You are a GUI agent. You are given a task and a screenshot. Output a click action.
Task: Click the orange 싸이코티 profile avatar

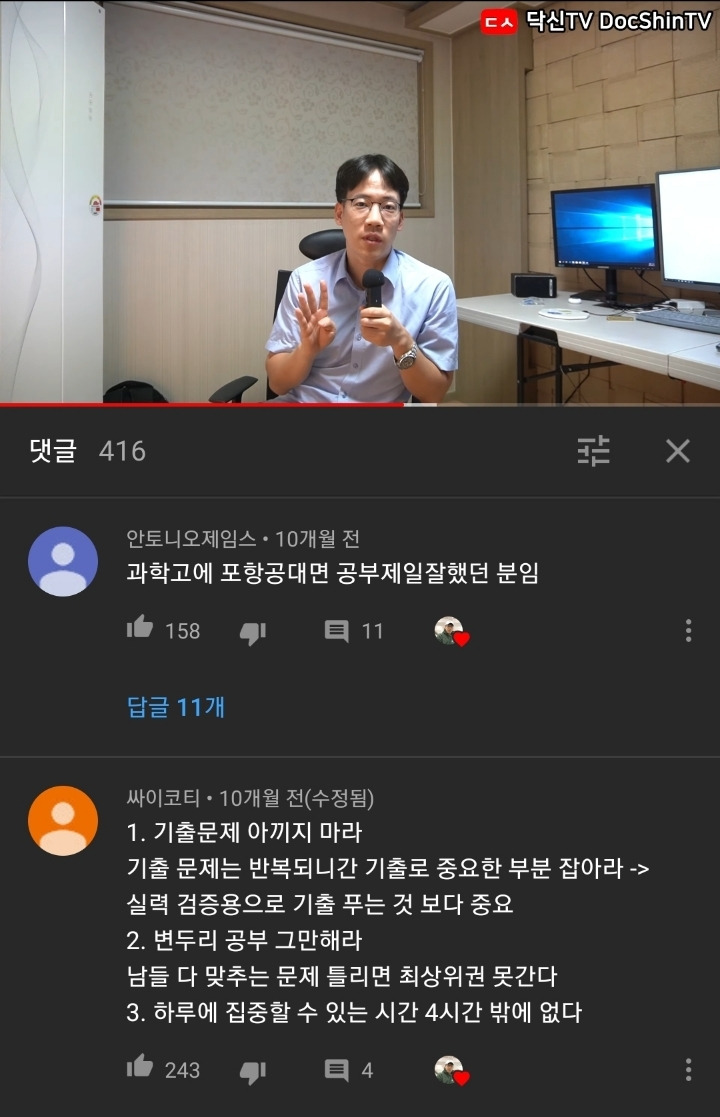pyautogui.click(x=63, y=821)
